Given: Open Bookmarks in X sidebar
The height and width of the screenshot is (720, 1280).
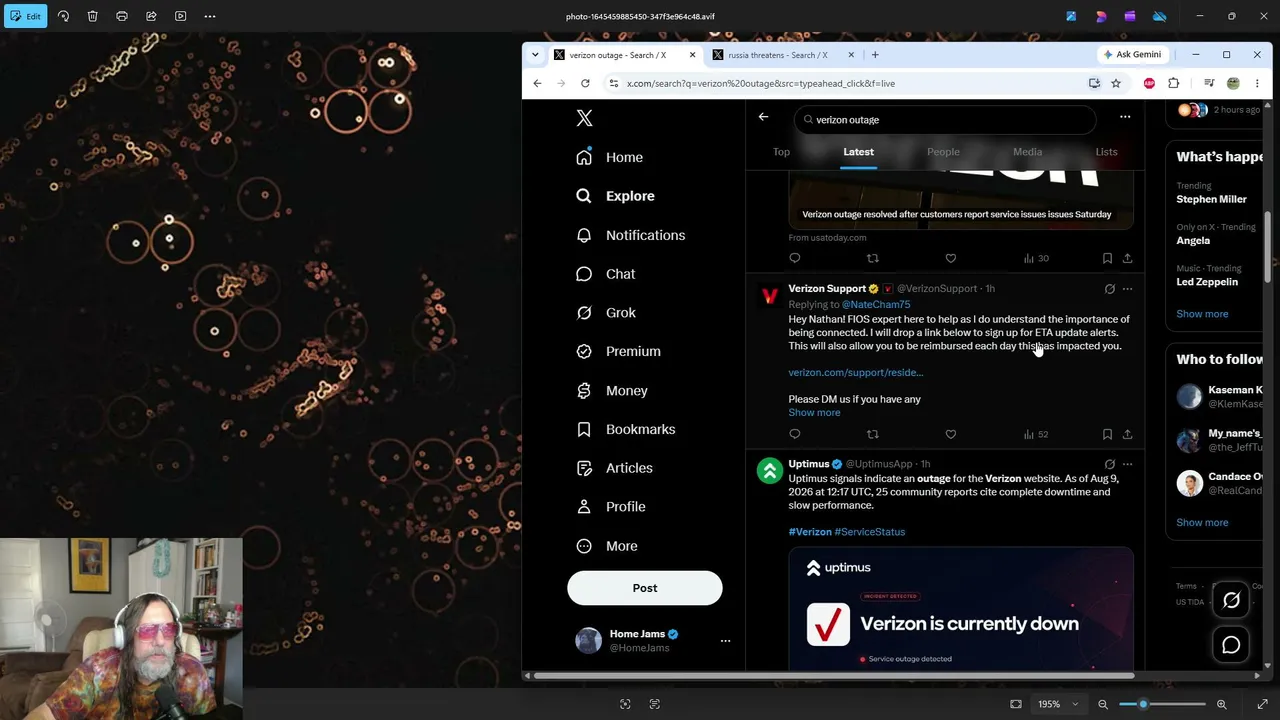Looking at the screenshot, I should (626, 429).
